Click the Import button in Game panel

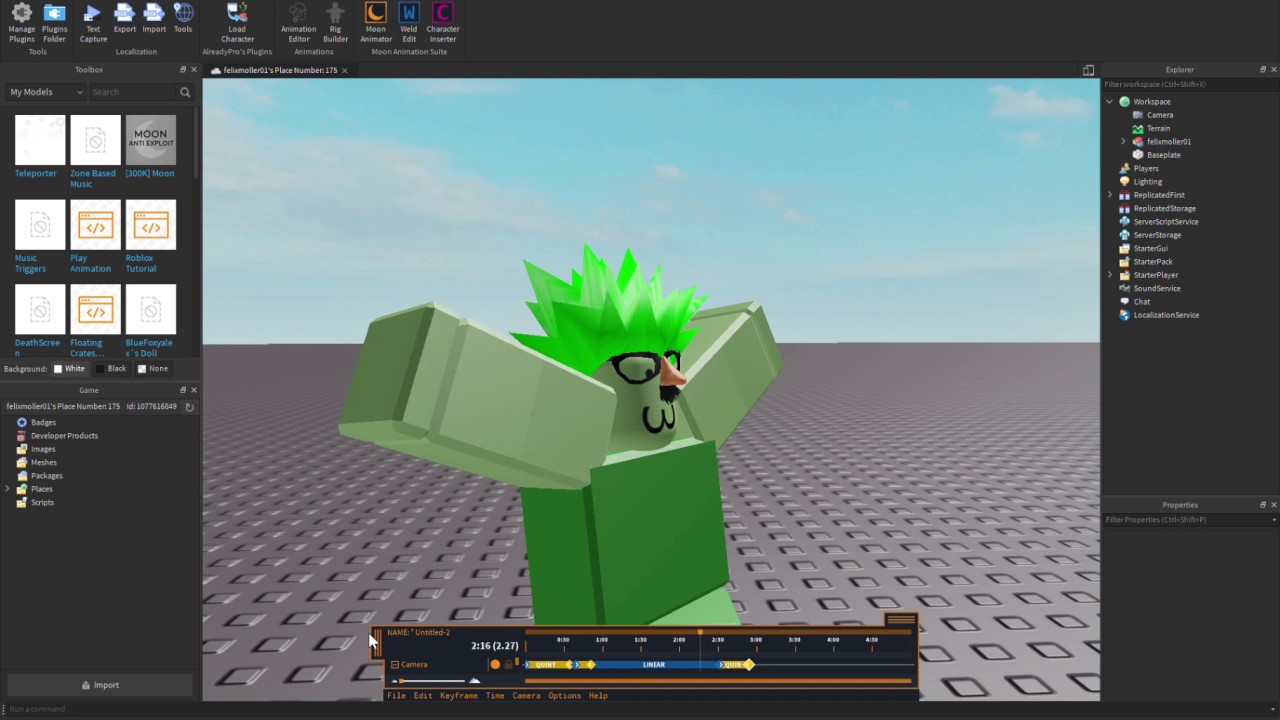pos(100,685)
